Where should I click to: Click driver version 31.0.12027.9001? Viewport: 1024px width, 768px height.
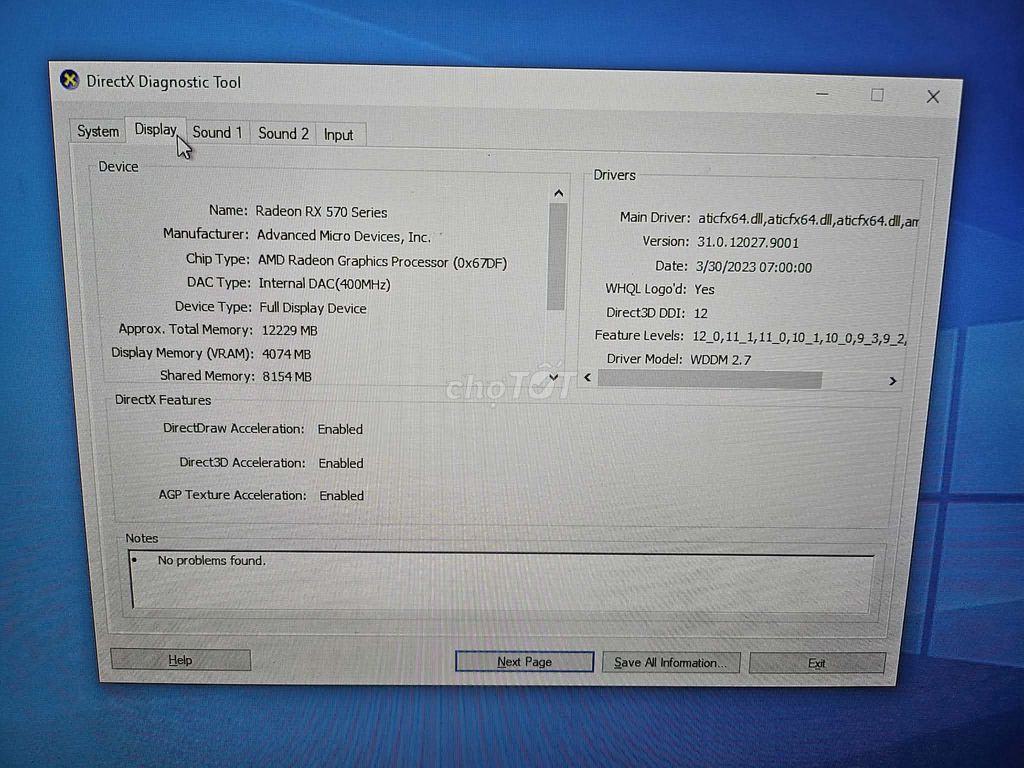pyautogui.click(x=748, y=243)
